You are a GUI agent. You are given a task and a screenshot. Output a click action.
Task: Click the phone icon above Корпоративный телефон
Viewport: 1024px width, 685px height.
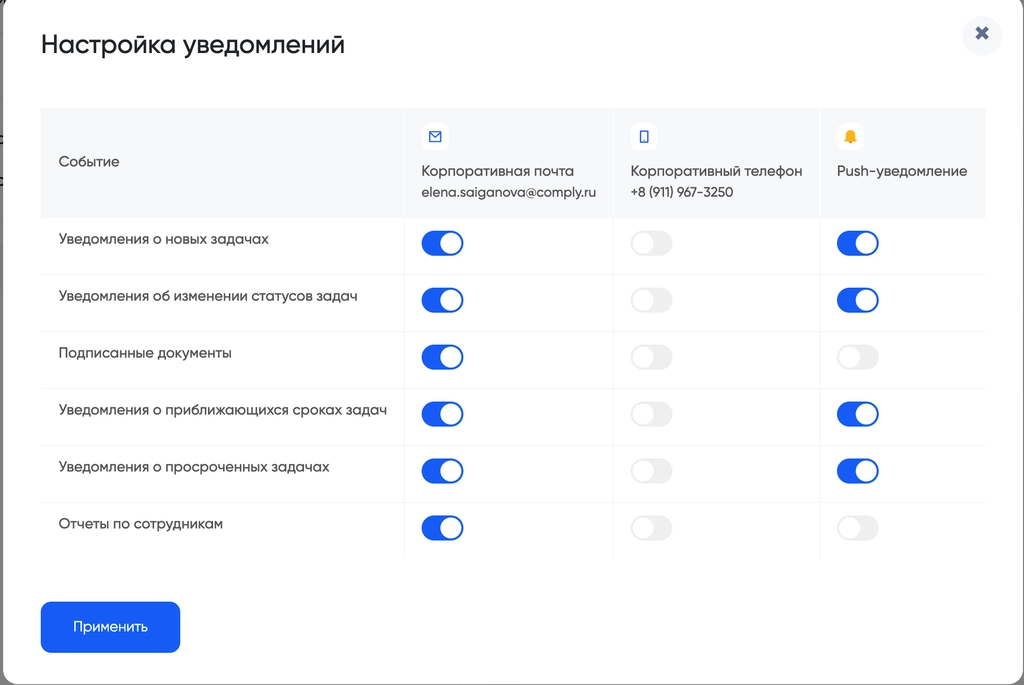(x=644, y=136)
